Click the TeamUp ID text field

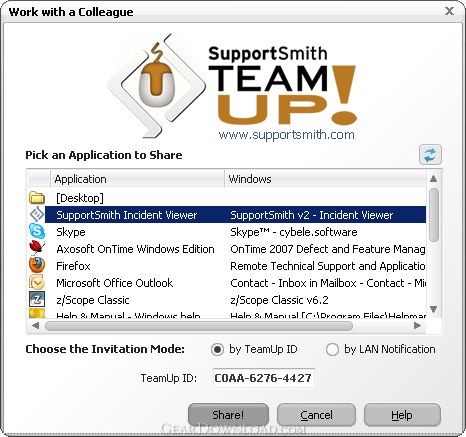click(x=264, y=378)
